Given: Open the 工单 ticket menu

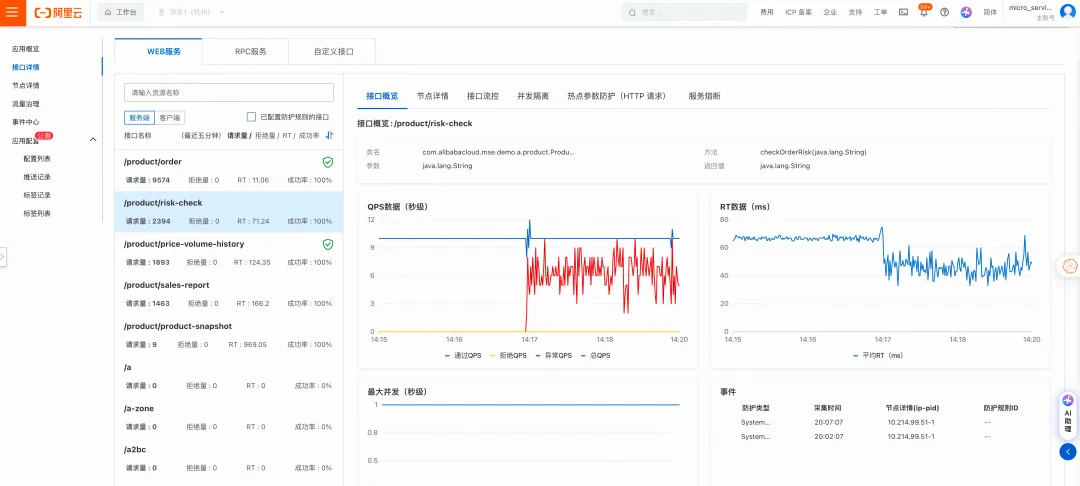Looking at the screenshot, I should click(x=880, y=12).
